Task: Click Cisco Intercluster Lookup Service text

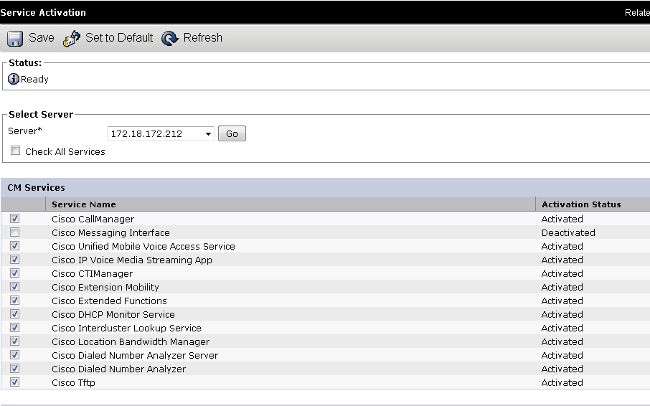Action: point(126,328)
